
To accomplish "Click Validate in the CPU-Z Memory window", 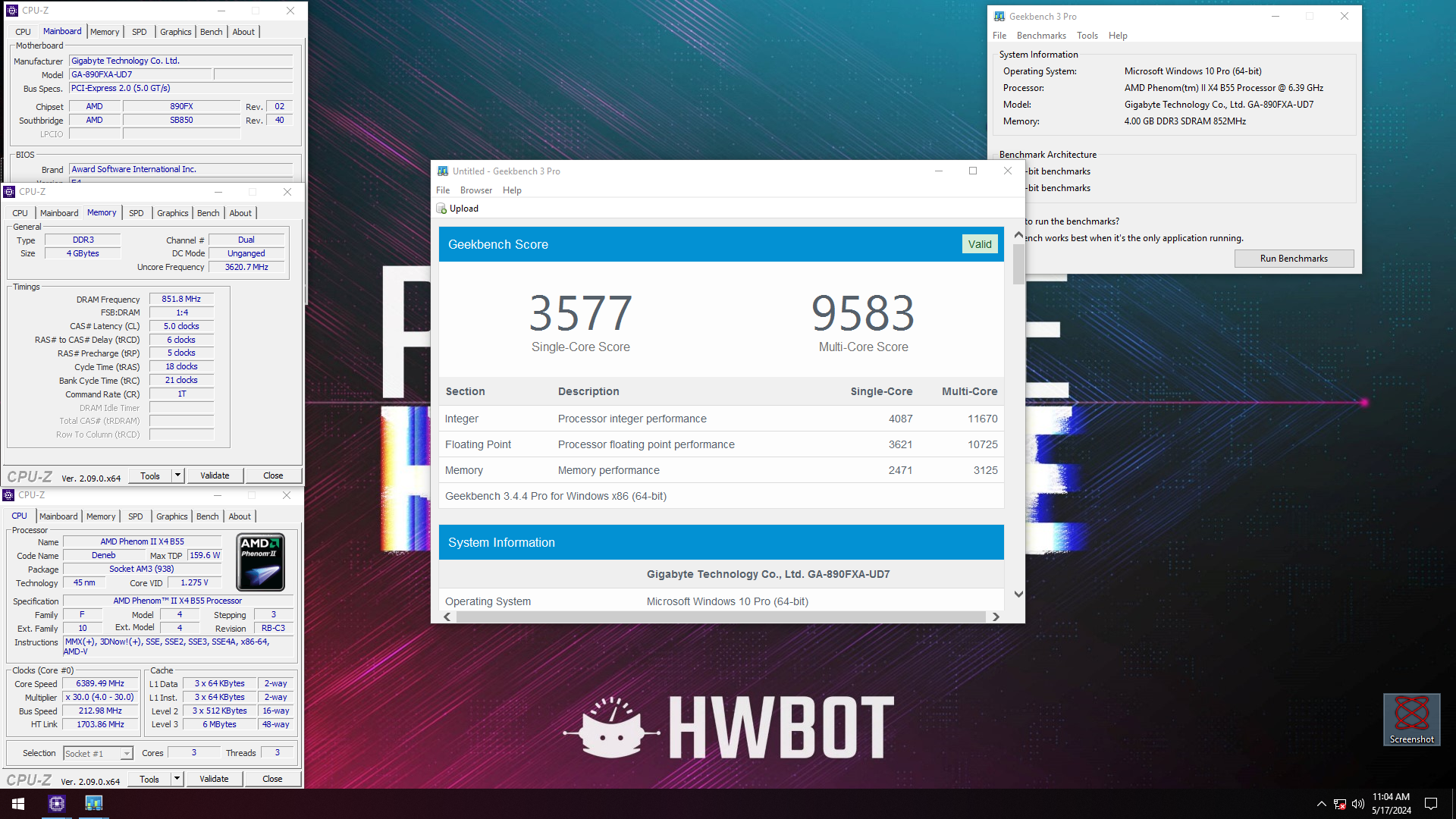I will (215, 475).
